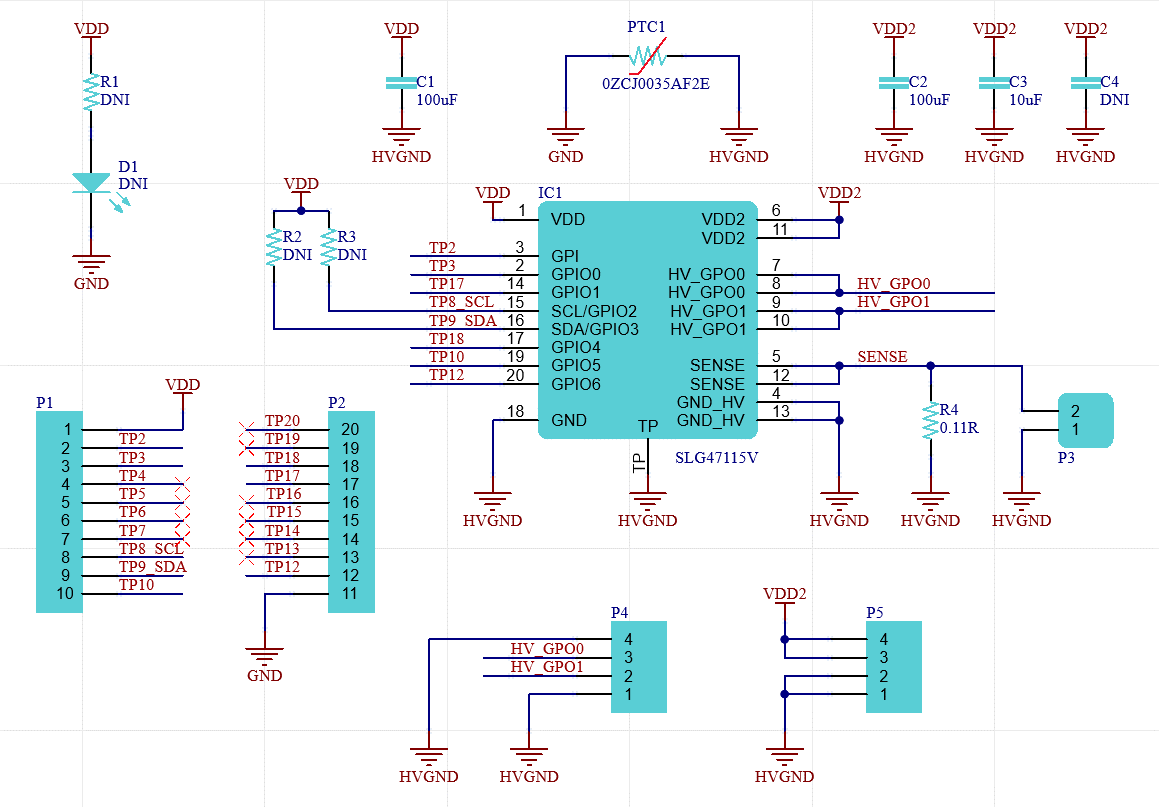This screenshot has height=807, width=1159.
Task: Select the P2 header component body
Action: pos(351,511)
